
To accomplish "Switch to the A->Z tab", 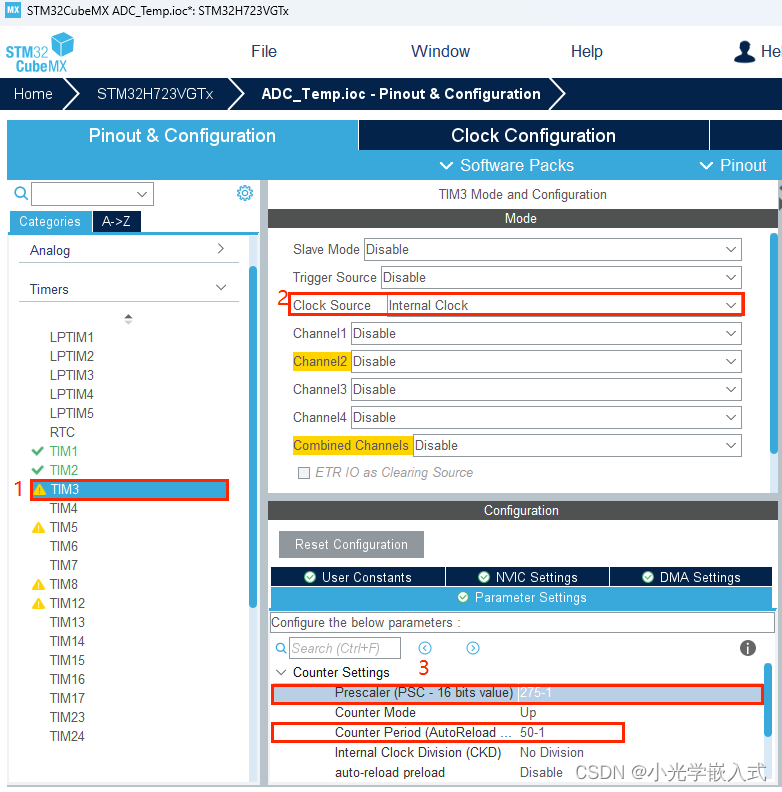I will pyautogui.click(x=116, y=221).
